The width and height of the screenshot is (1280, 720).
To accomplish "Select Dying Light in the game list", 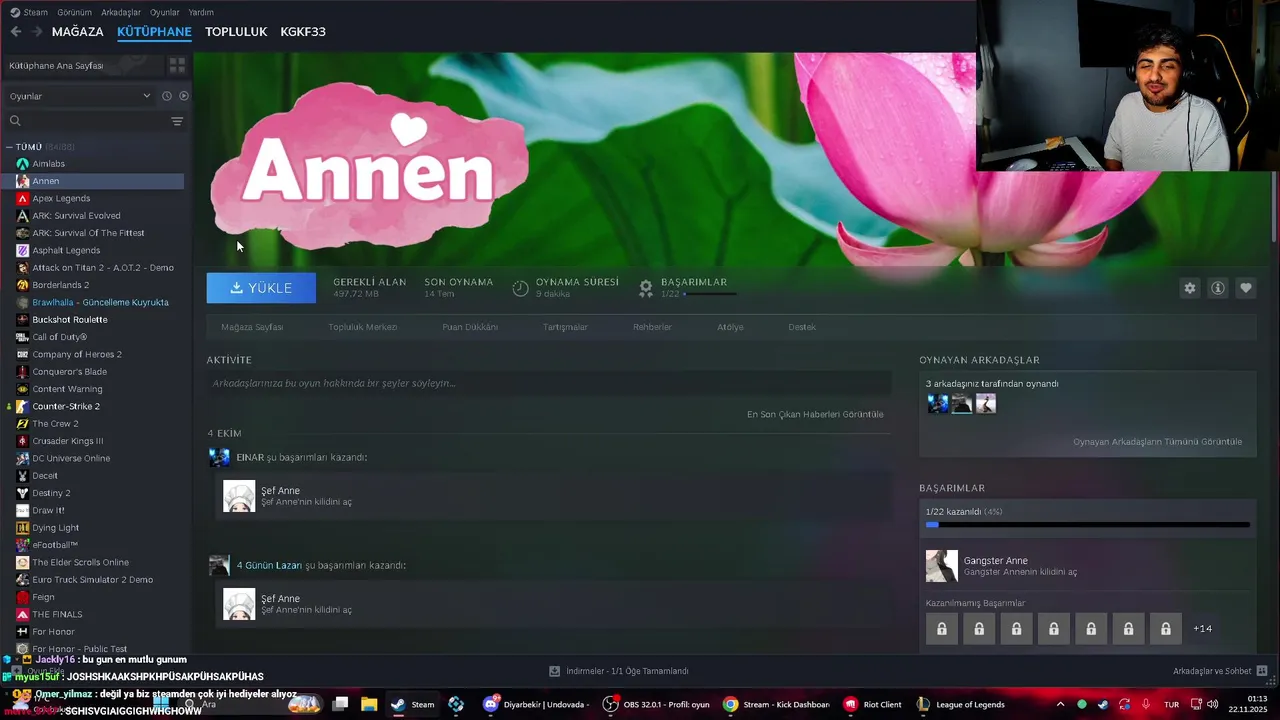I will [x=55, y=528].
